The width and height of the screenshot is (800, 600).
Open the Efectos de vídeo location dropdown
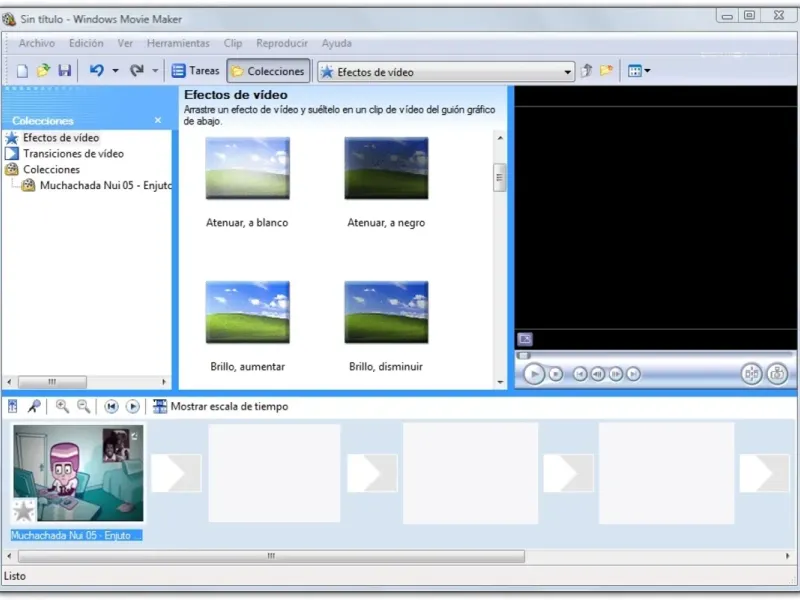[568, 72]
